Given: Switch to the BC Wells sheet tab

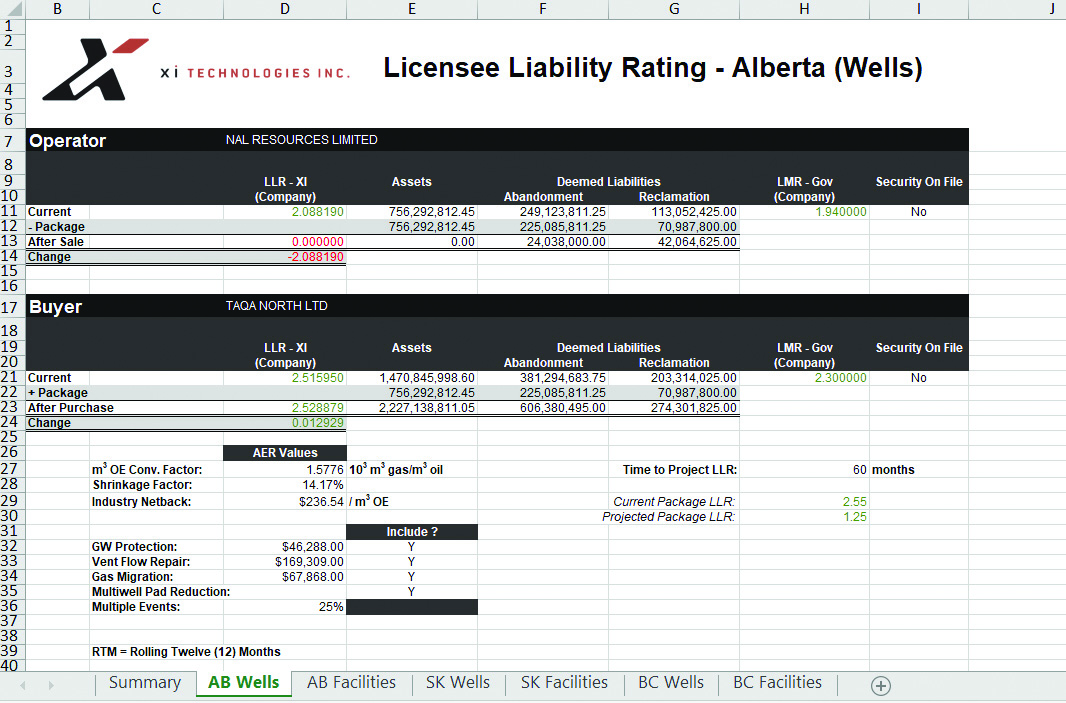Looking at the screenshot, I should (671, 683).
